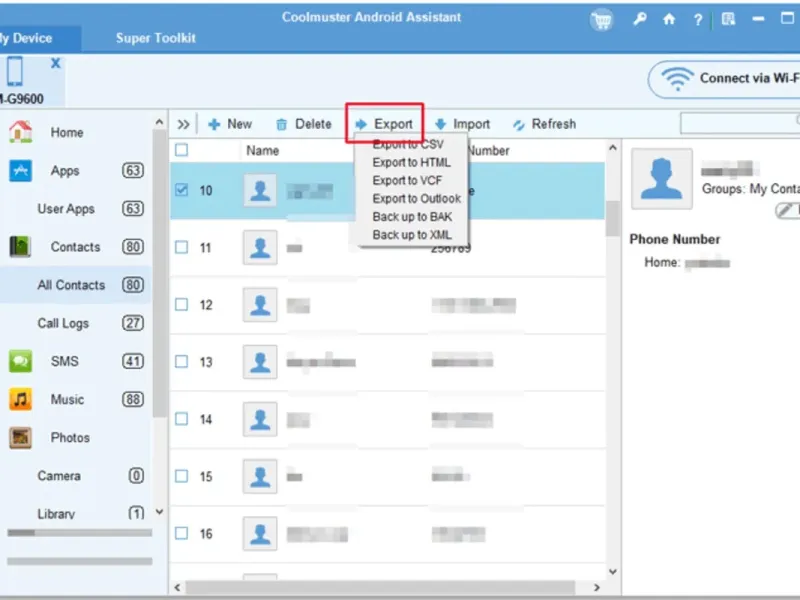The height and width of the screenshot is (600, 800).
Task: Click the SMS speech bubble icon
Action: (20, 361)
